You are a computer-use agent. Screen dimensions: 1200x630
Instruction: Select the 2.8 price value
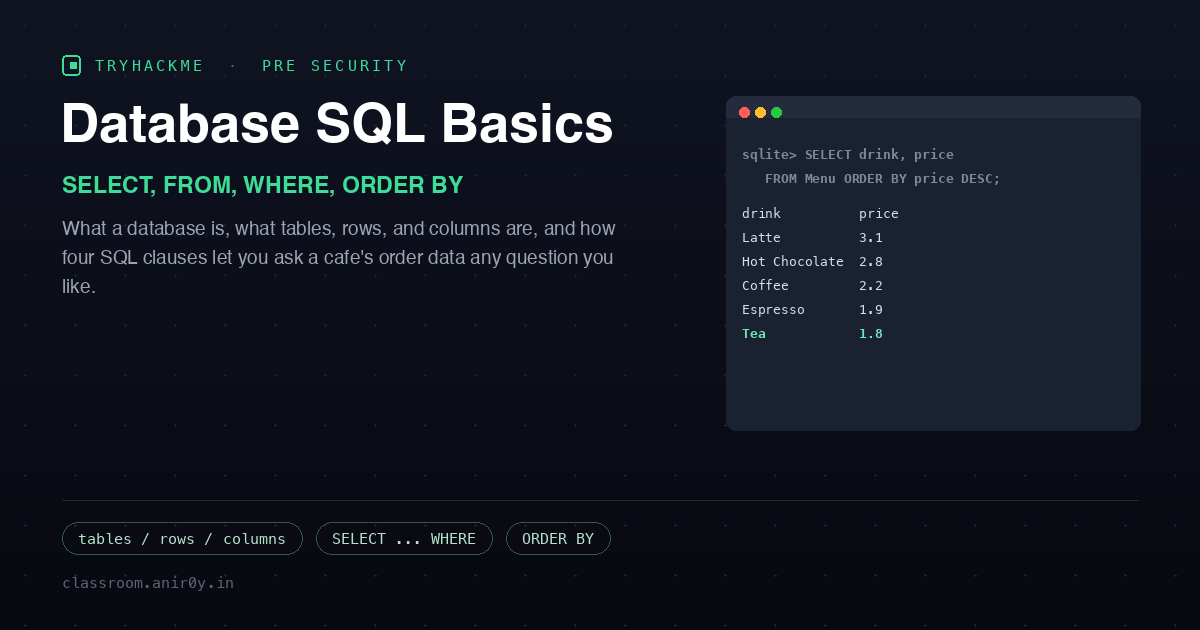tap(871, 261)
